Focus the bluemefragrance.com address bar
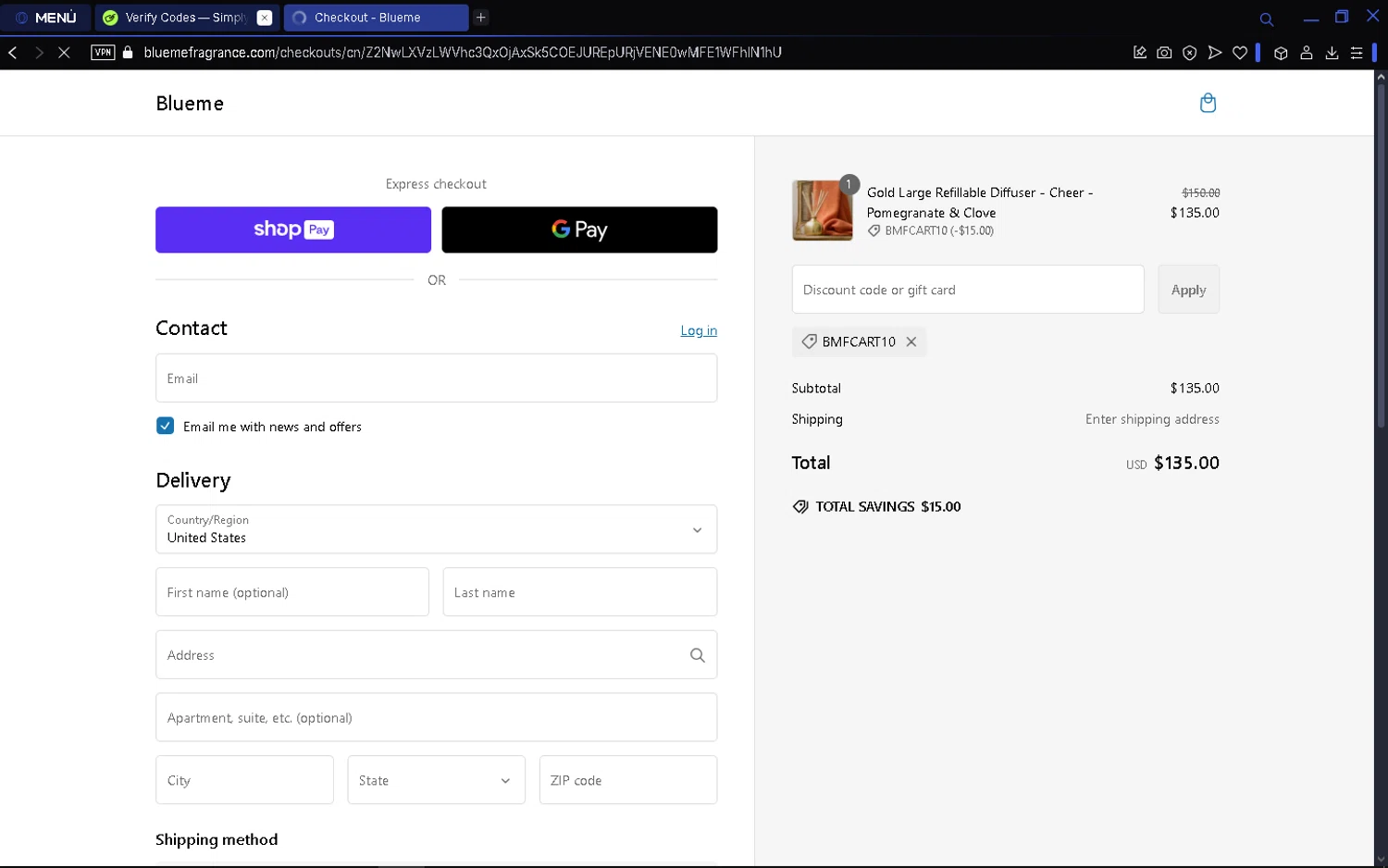Image resolution: width=1388 pixels, height=868 pixels. (463, 53)
